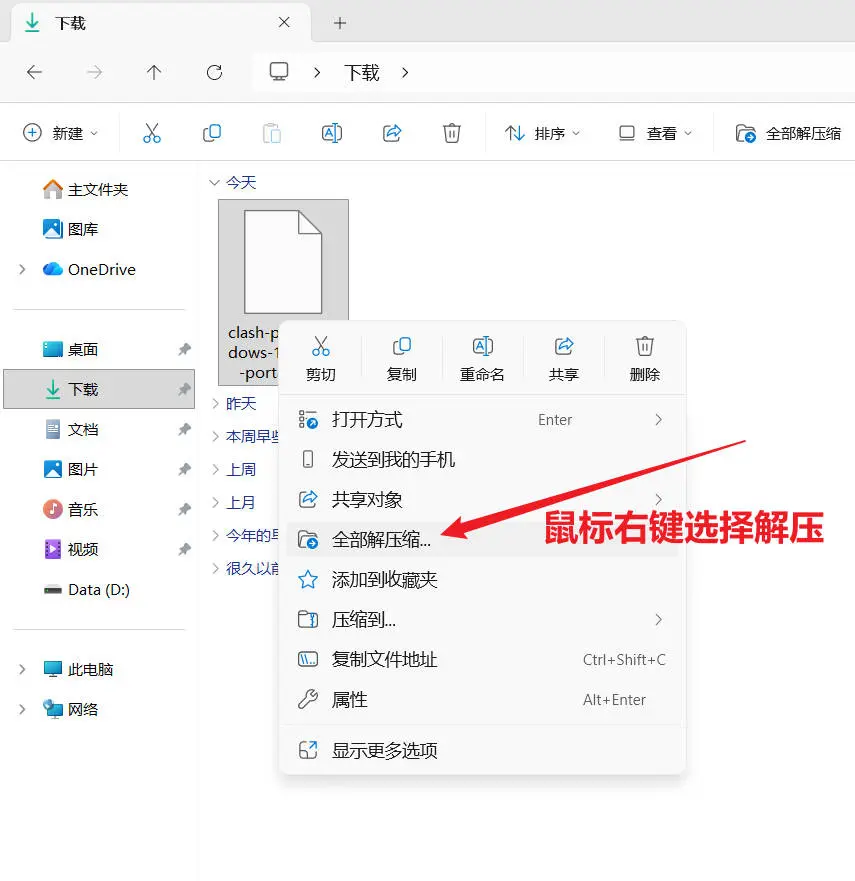This screenshot has height=881, width=855.
Task: Click the star icon next to 添加到收藏夹
Action: 306,579
